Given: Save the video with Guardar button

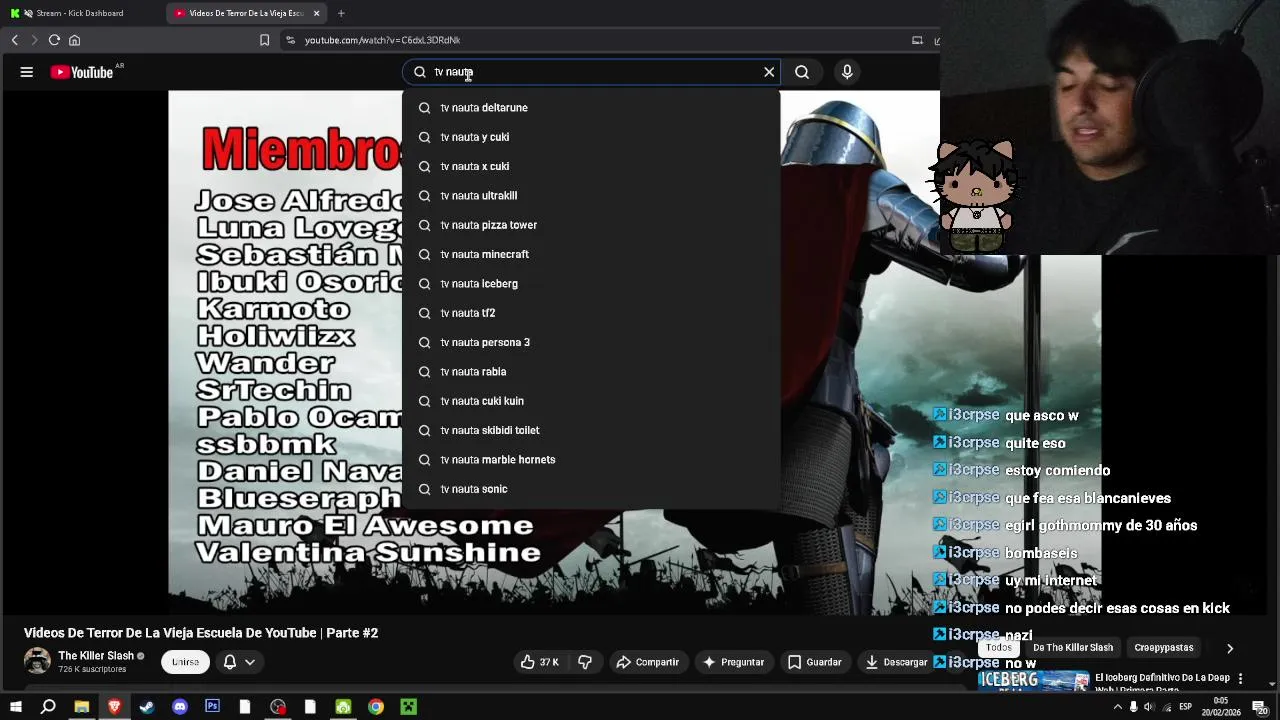Looking at the screenshot, I should (815, 662).
